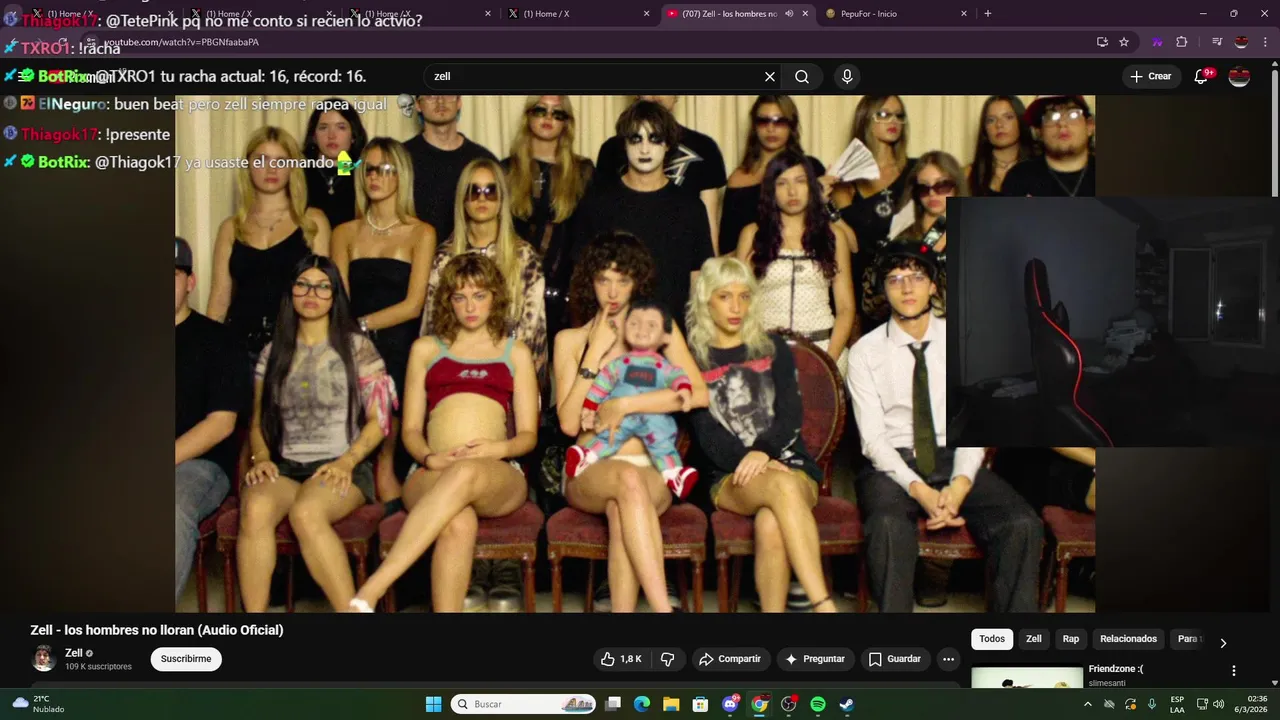This screenshot has height=720, width=1280.
Task: Open the OBS recording app in taskbar
Action: coord(788,704)
